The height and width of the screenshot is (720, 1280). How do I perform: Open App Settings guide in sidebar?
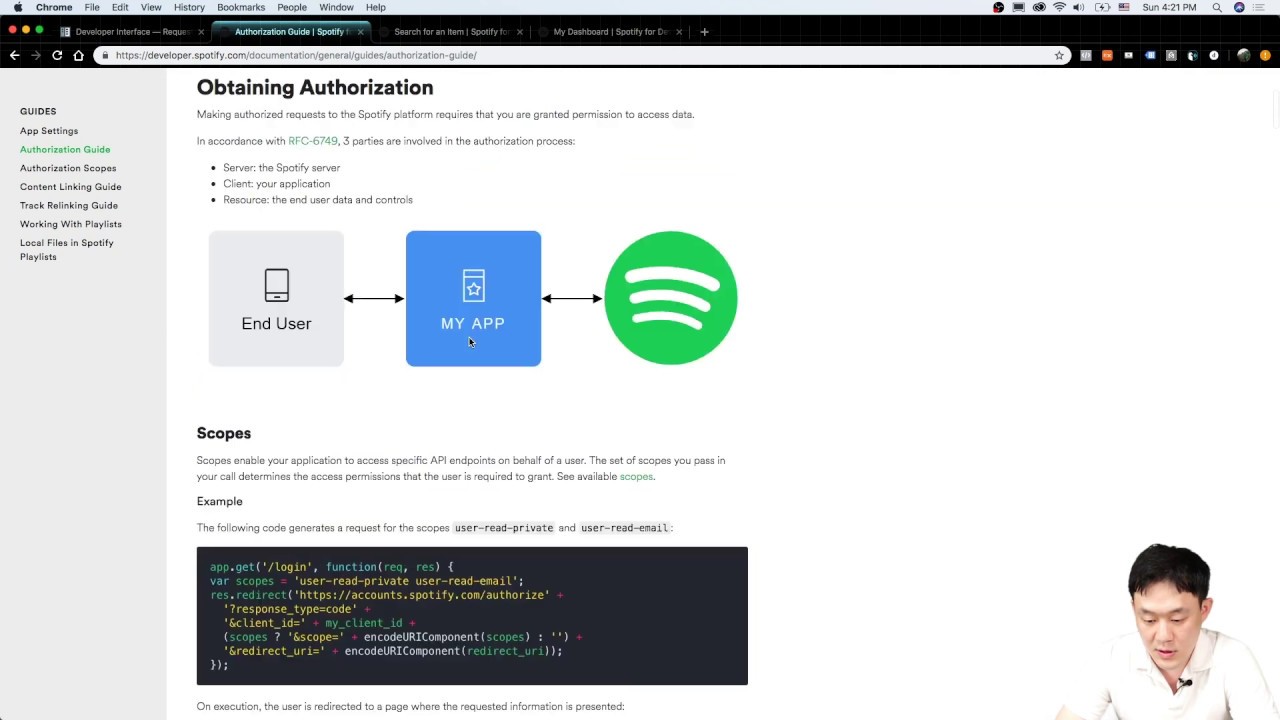[x=49, y=131]
